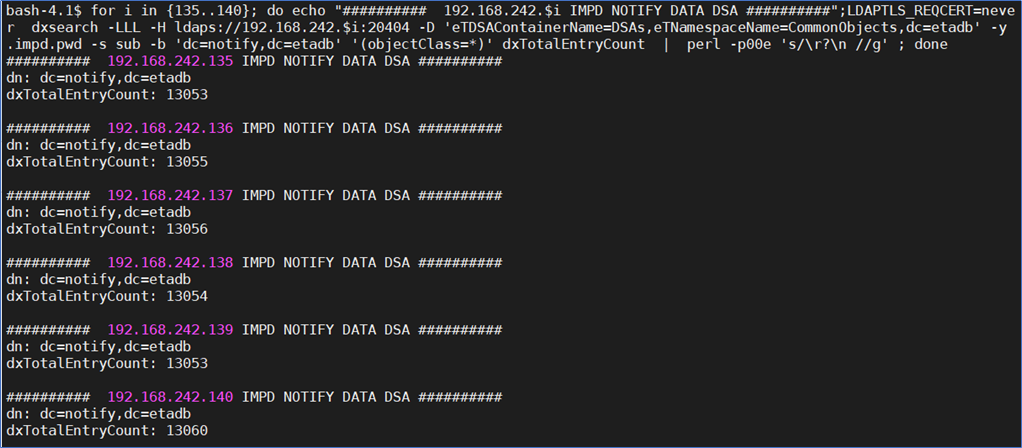
Task: Click the 13053 count under 192.168.242.135
Action: (x=187, y=95)
